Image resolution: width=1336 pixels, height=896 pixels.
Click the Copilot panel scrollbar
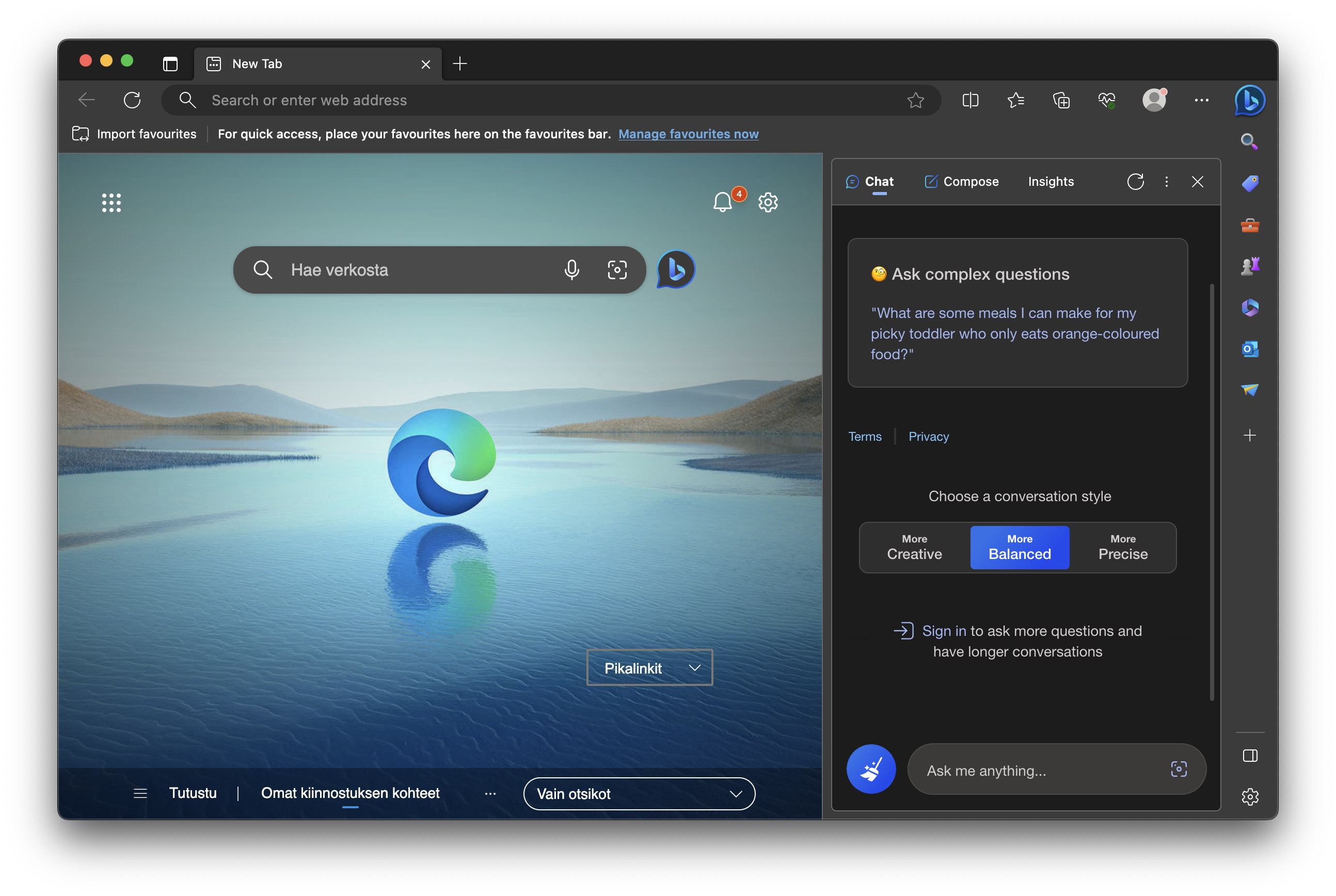[x=1212, y=491]
